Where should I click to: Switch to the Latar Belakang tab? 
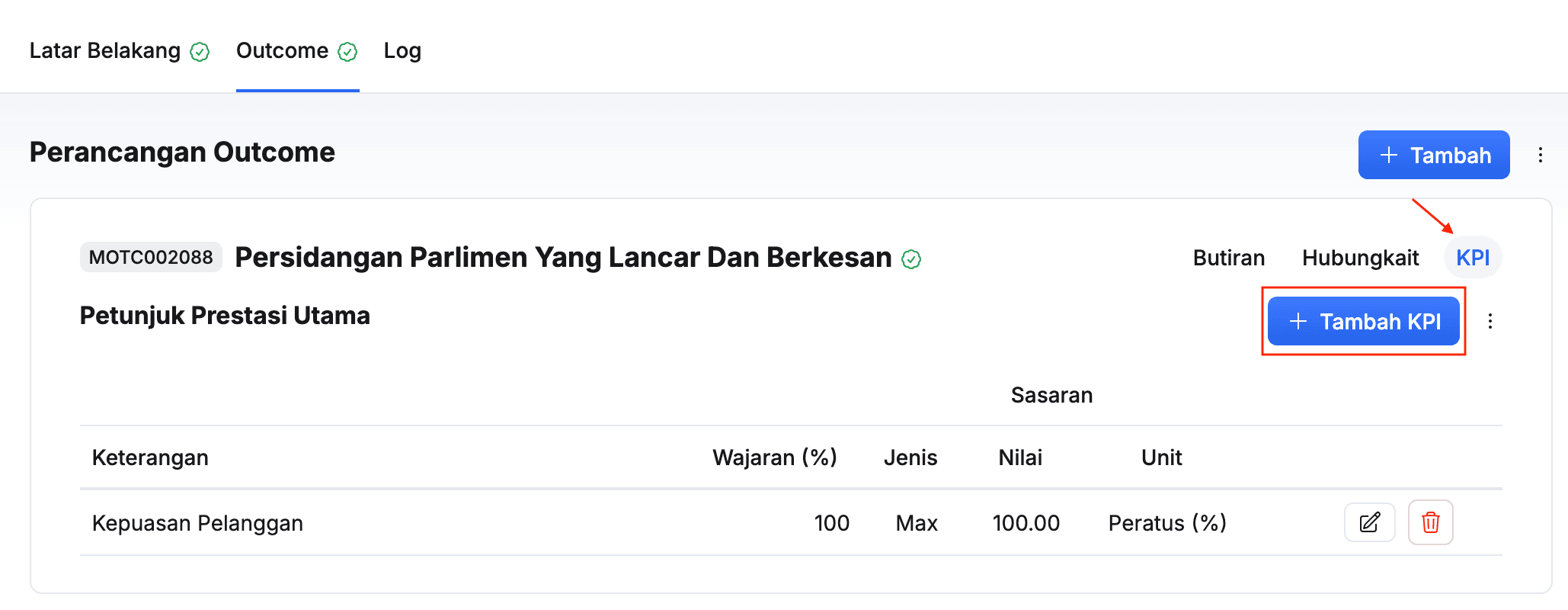[x=105, y=50]
